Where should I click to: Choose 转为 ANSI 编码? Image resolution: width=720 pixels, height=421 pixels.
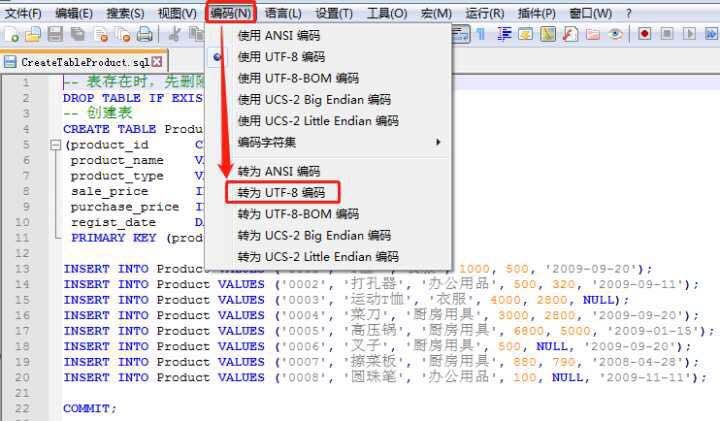click(x=279, y=171)
